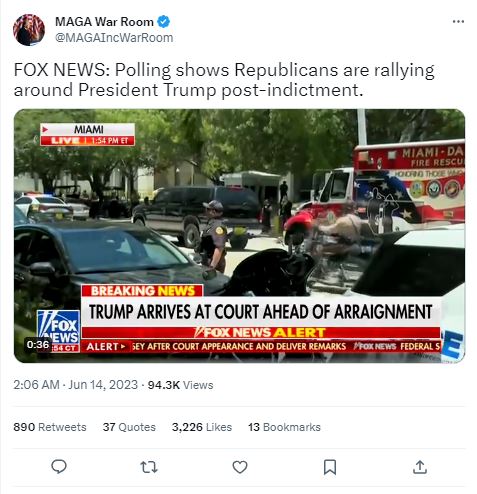Like the tweet with heart icon

point(240,467)
